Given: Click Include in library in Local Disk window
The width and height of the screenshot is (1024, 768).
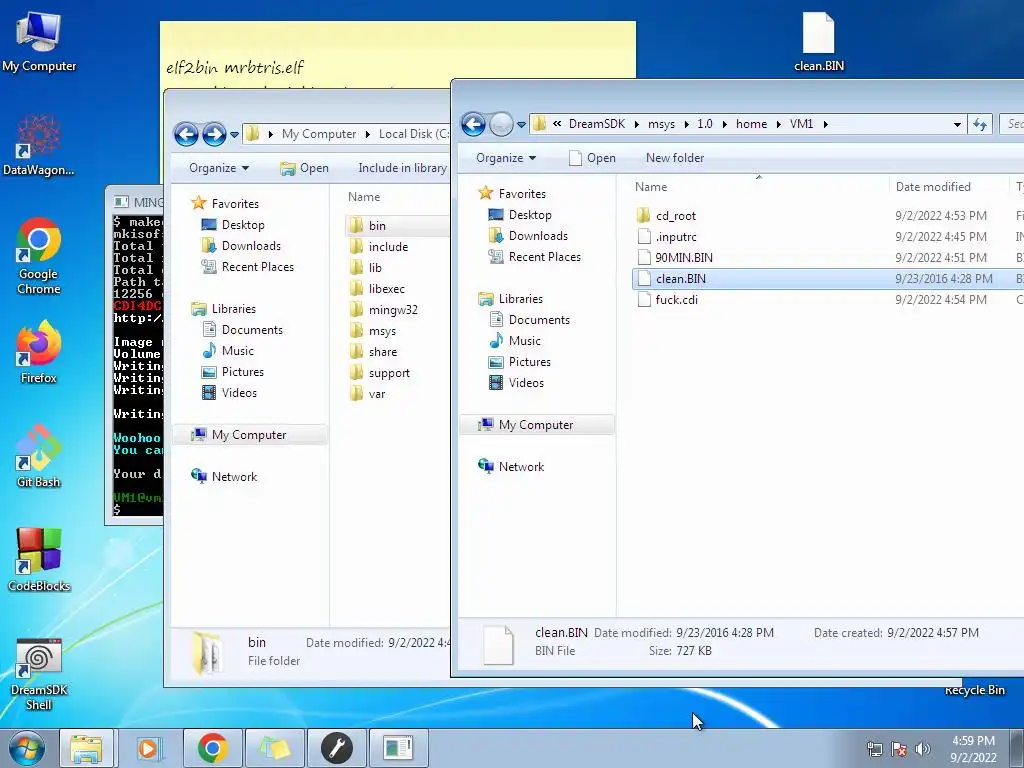Looking at the screenshot, I should point(402,168).
